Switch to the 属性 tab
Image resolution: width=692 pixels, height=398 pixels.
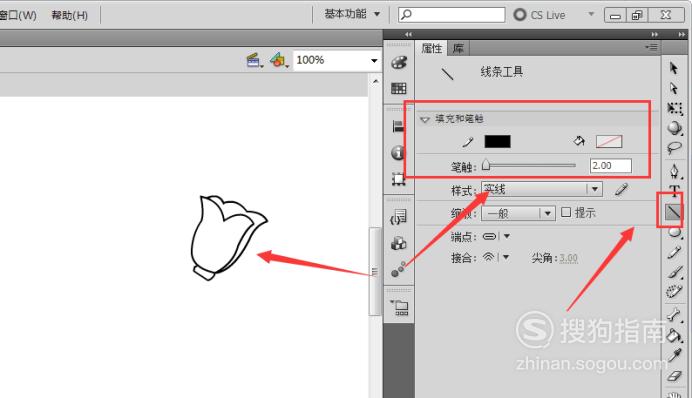point(431,48)
